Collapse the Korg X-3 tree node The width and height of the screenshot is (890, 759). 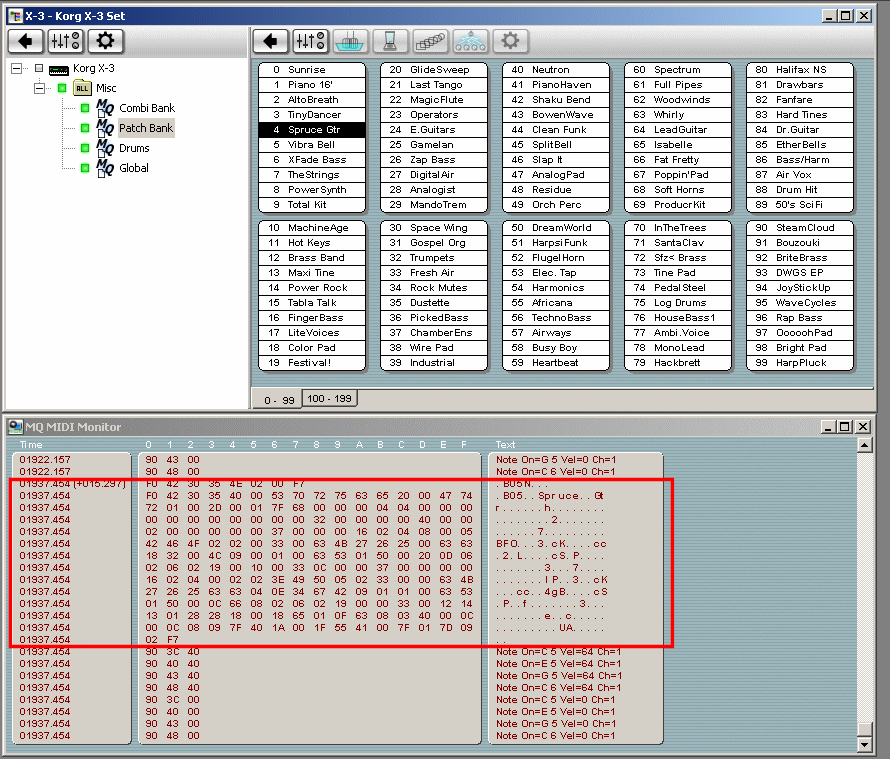16,68
